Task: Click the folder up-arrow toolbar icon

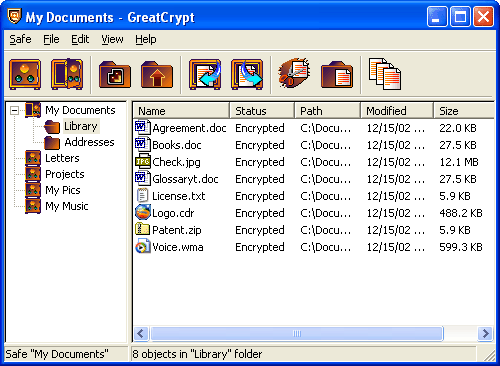Action: pyautogui.click(x=157, y=74)
